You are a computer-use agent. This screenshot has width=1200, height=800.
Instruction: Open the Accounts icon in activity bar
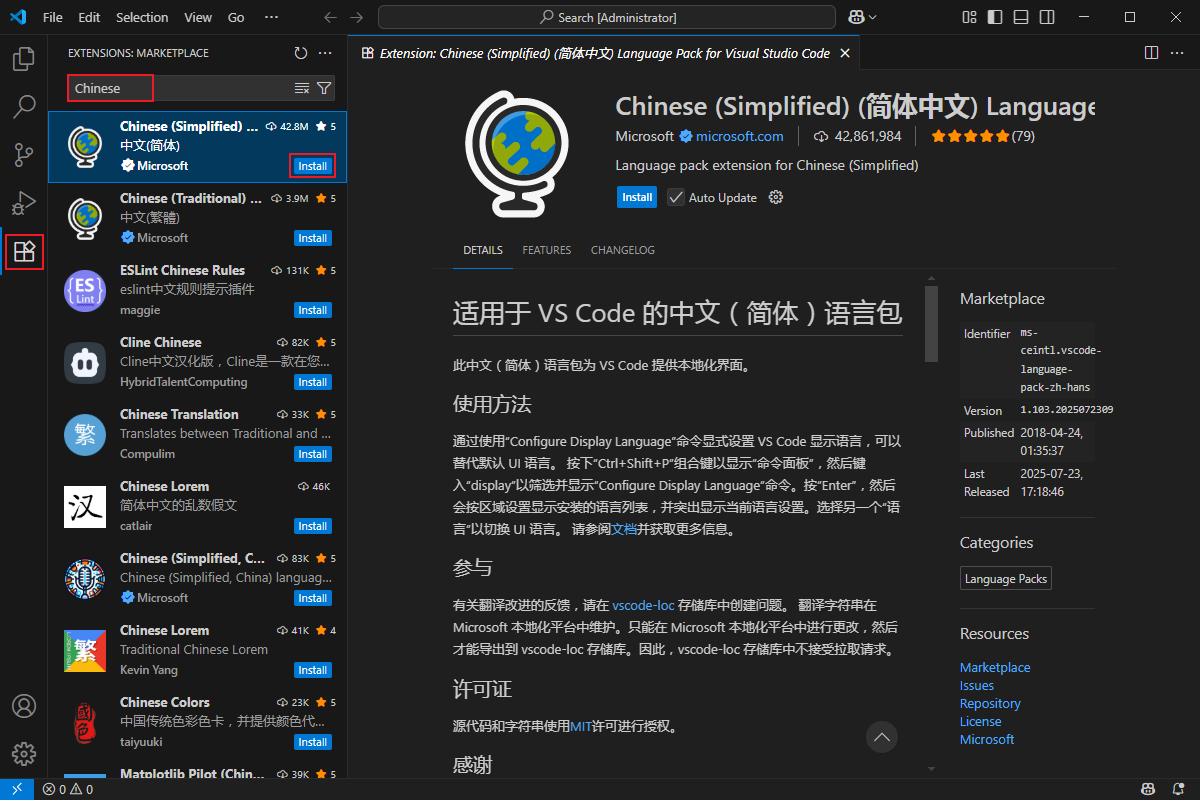click(x=23, y=705)
